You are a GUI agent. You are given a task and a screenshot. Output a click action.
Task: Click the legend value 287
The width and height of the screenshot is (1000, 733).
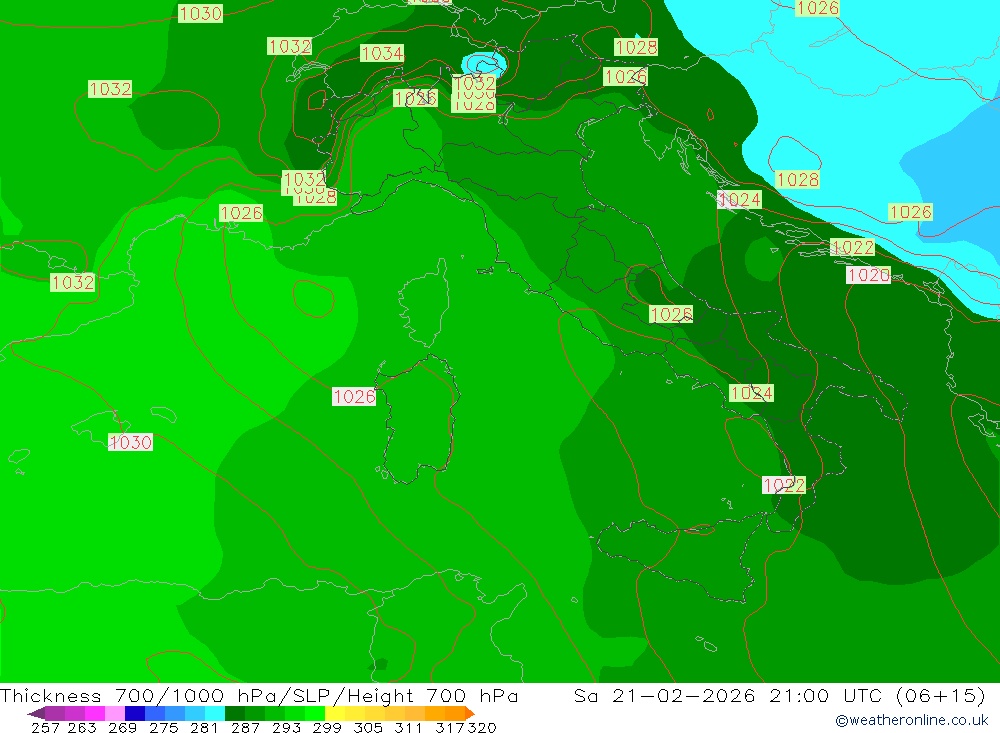(x=245, y=727)
